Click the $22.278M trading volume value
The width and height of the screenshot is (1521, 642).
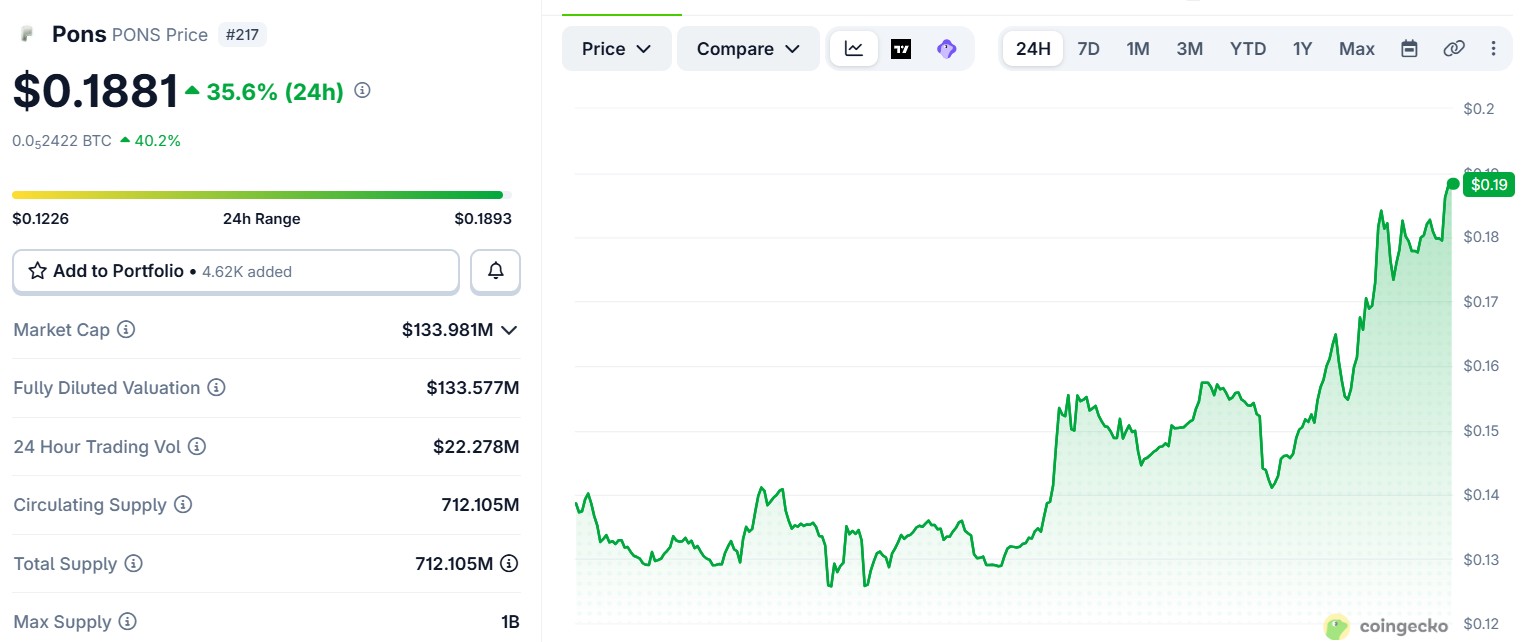(x=476, y=447)
